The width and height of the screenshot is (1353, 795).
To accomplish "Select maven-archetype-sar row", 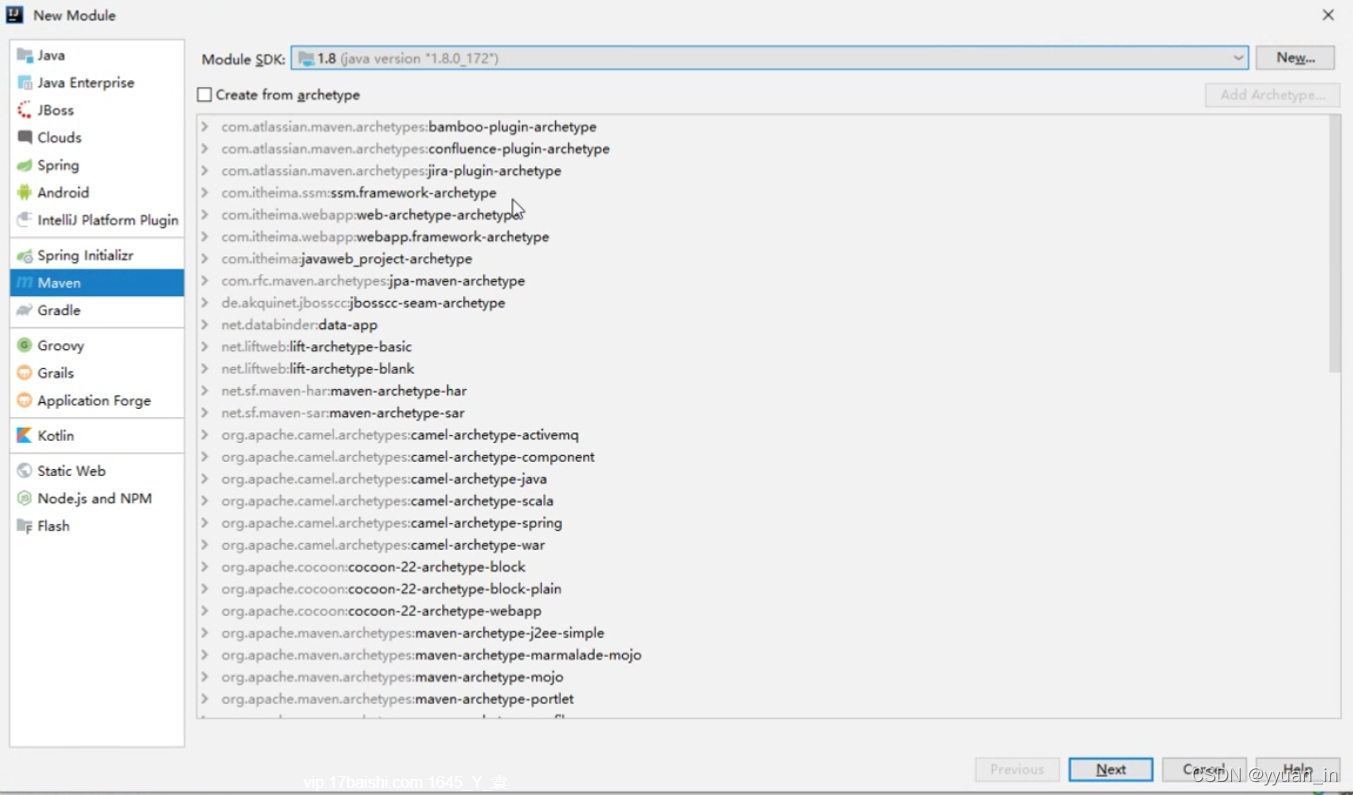I will (x=763, y=413).
